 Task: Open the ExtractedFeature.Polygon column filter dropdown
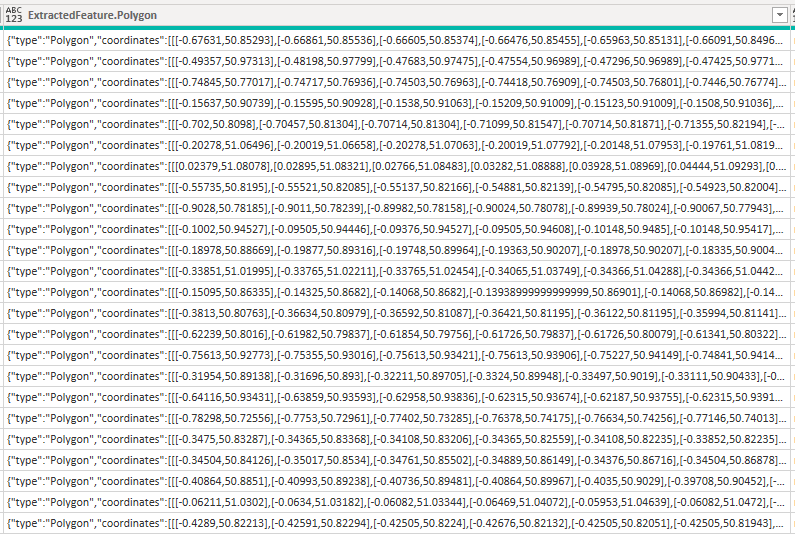(x=778, y=14)
